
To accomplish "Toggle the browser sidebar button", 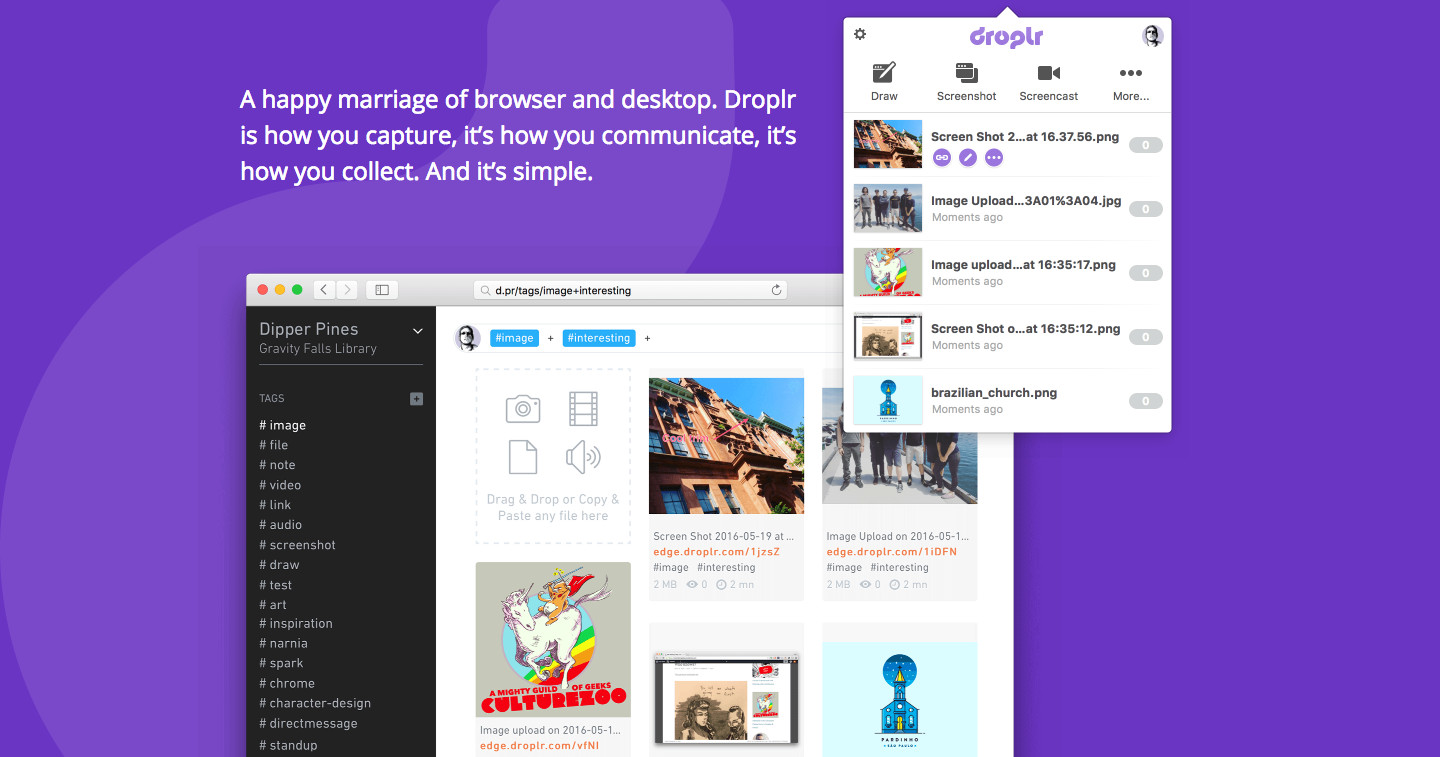I will coord(382,290).
